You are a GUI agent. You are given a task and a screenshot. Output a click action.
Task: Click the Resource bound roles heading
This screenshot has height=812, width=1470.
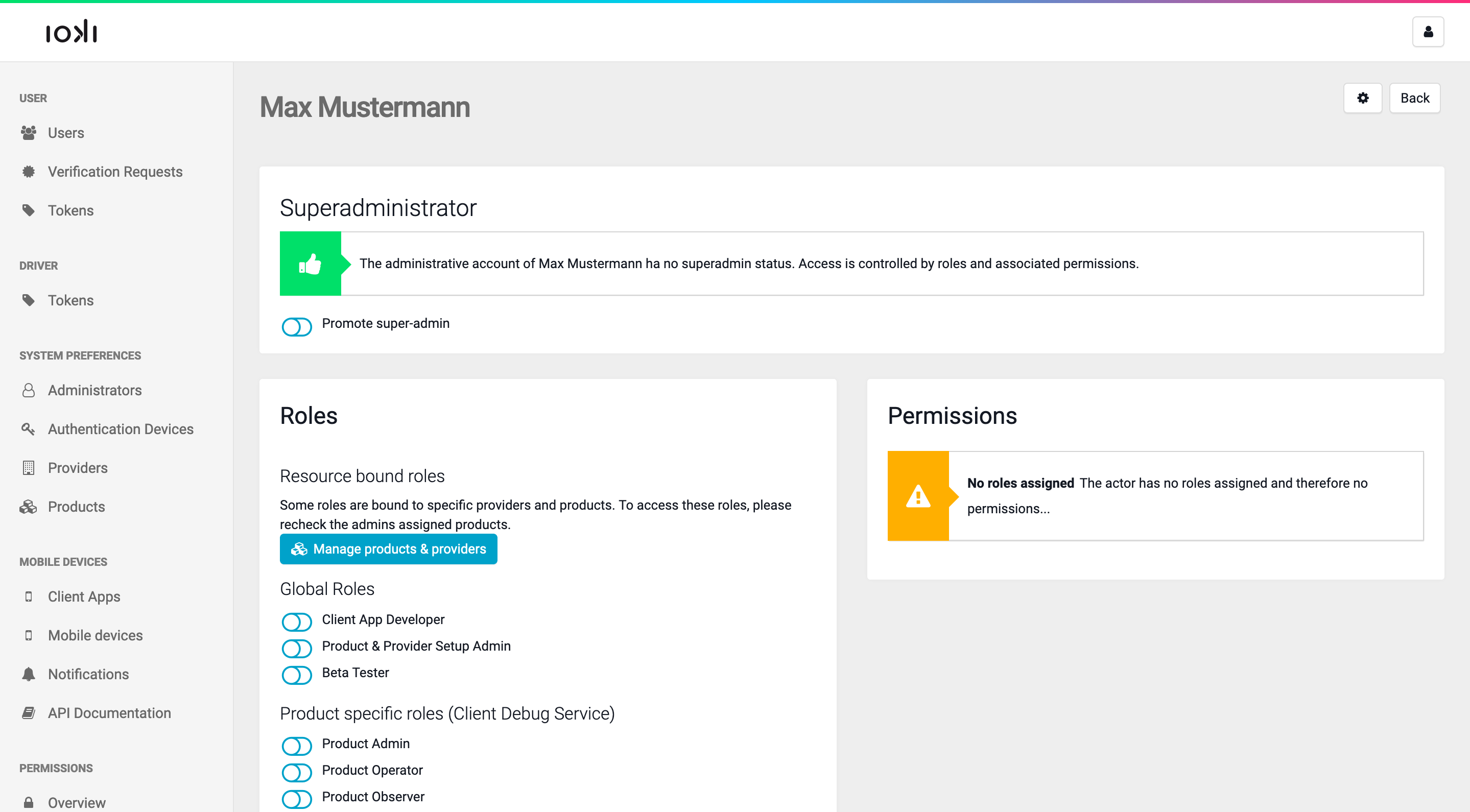point(362,476)
